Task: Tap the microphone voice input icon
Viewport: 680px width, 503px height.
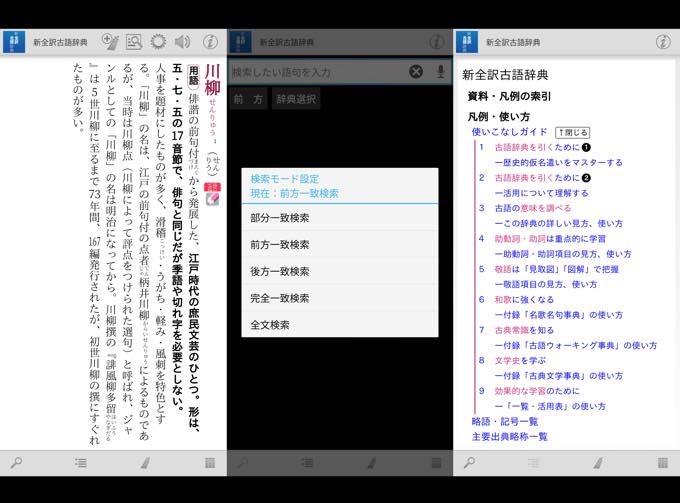Action: [x=440, y=72]
